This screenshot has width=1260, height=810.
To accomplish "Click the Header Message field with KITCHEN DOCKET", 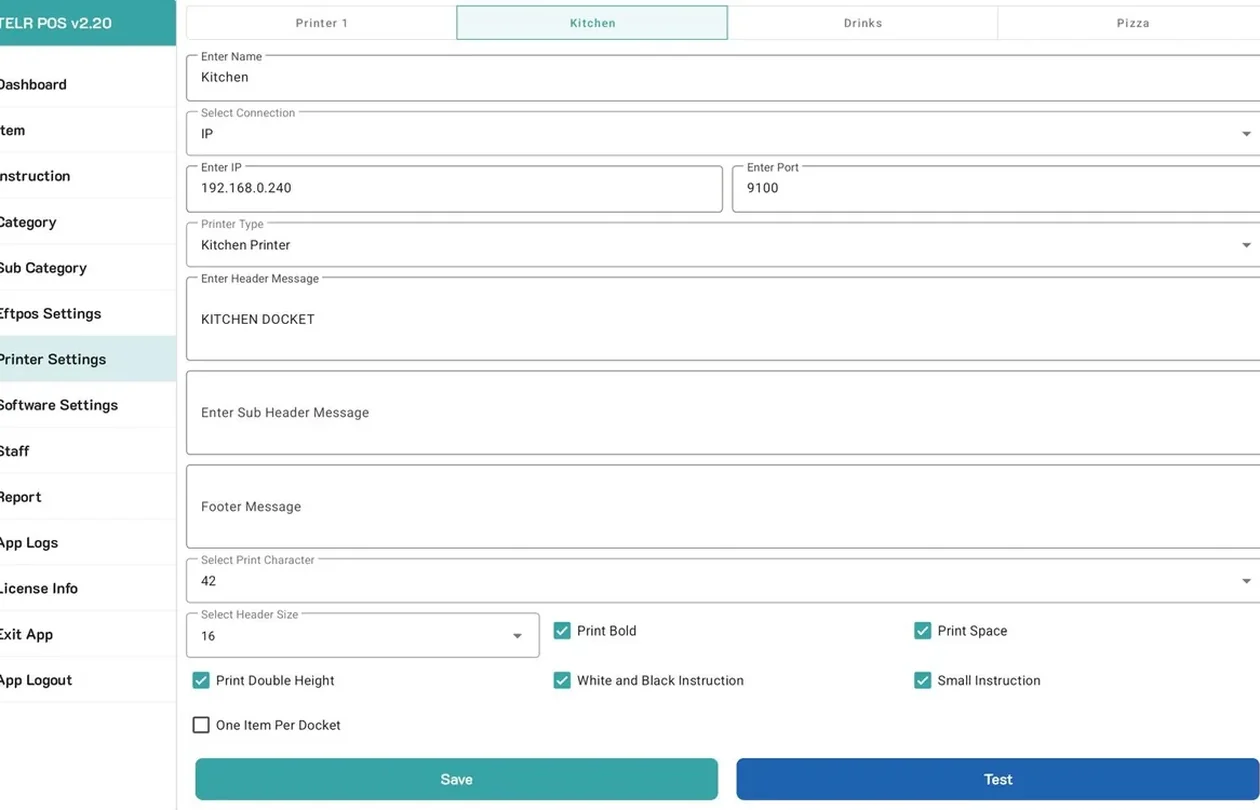I will click(723, 319).
